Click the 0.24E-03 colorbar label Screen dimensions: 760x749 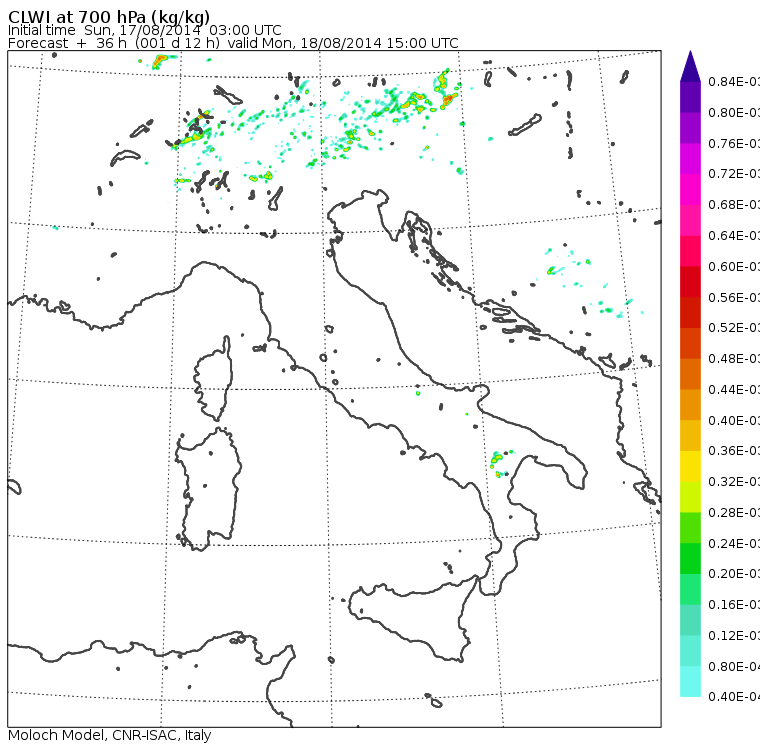pyautogui.click(x=734, y=543)
